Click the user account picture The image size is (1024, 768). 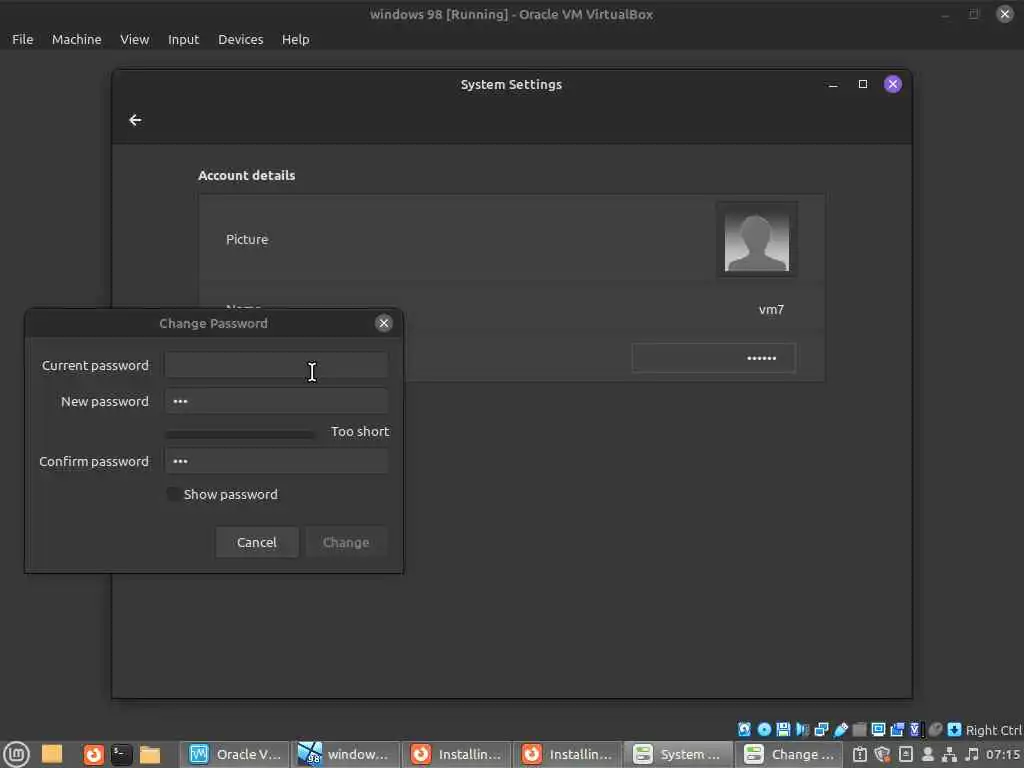click(756, 240)
